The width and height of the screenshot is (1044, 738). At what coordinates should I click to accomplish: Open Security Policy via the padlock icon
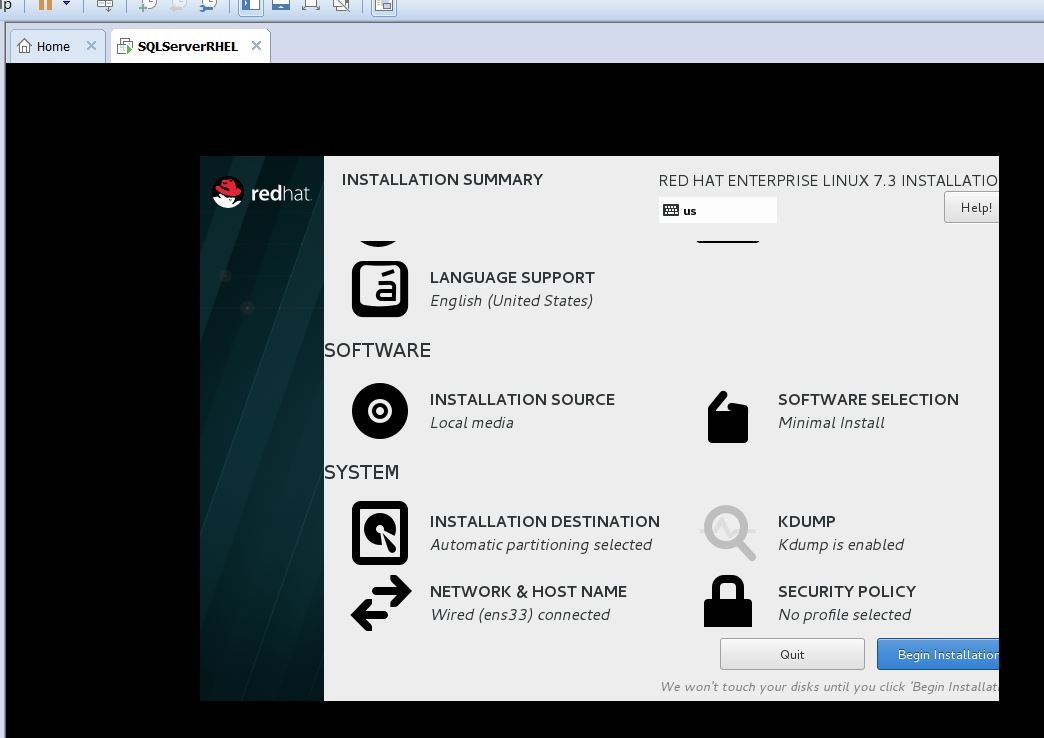[x=727, y=601]
